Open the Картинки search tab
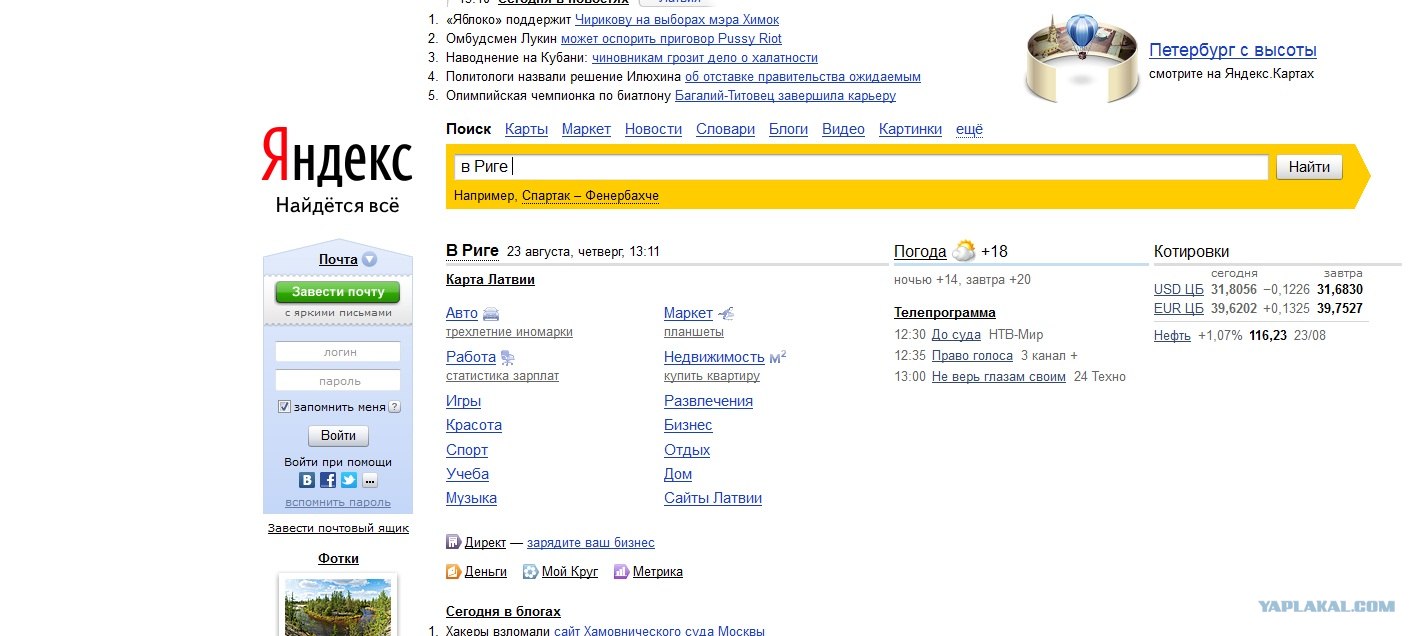Image resolution: width=1421 pixels, height=636 pixels. (910, 129)
